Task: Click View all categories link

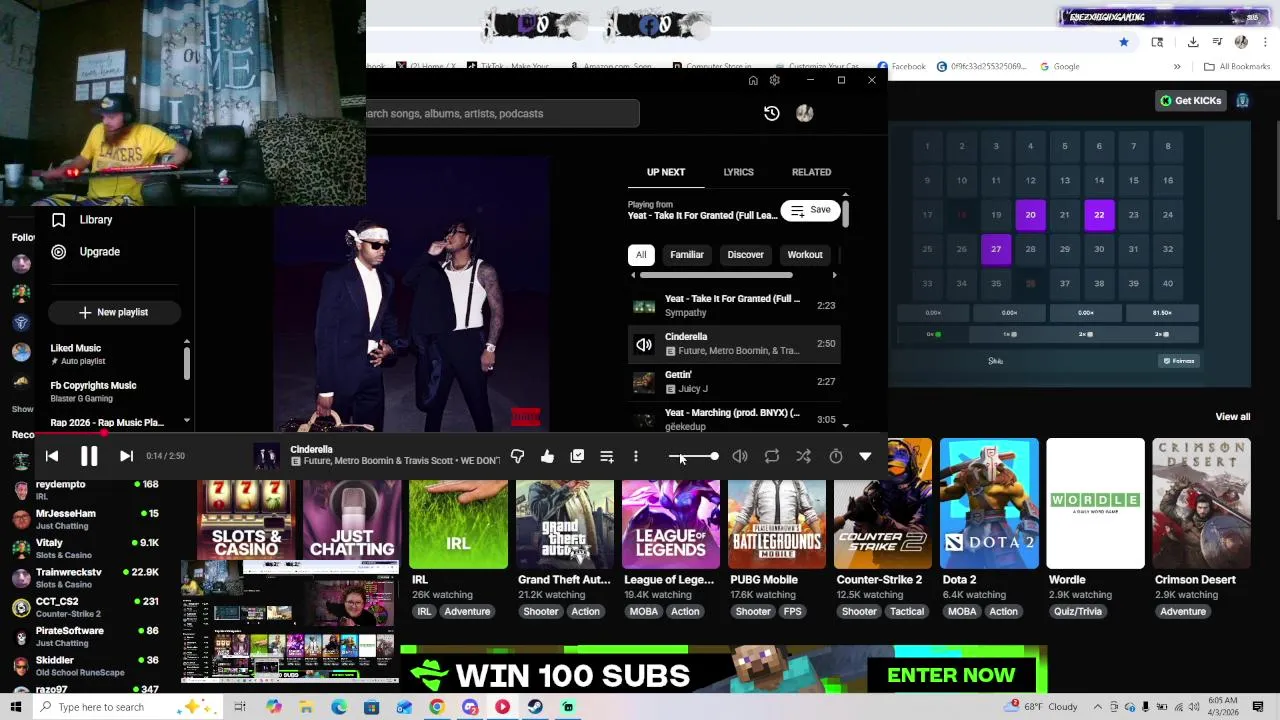Action: point(1232,417)
